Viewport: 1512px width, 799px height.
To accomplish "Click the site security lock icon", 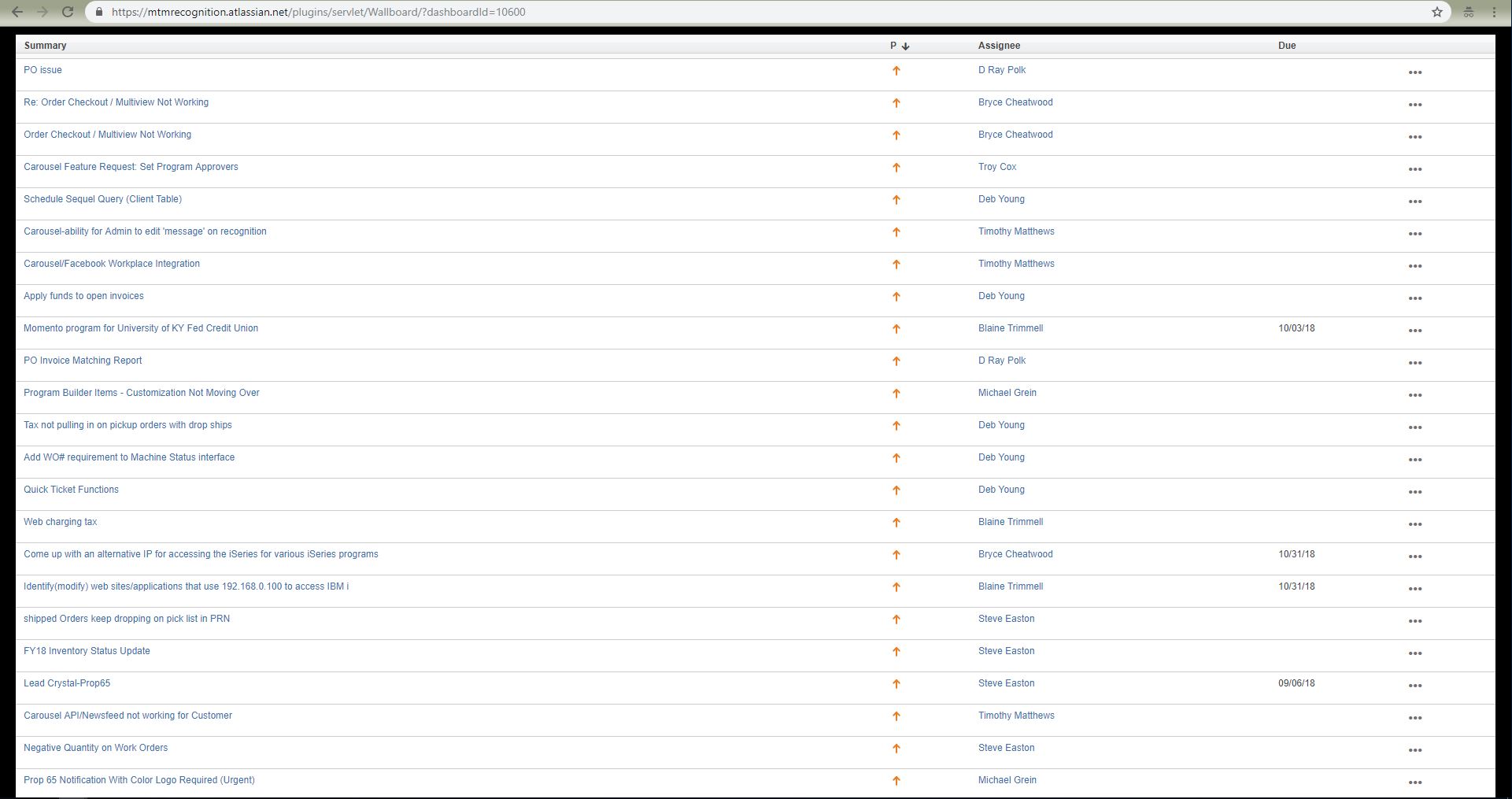I will 99,12.
